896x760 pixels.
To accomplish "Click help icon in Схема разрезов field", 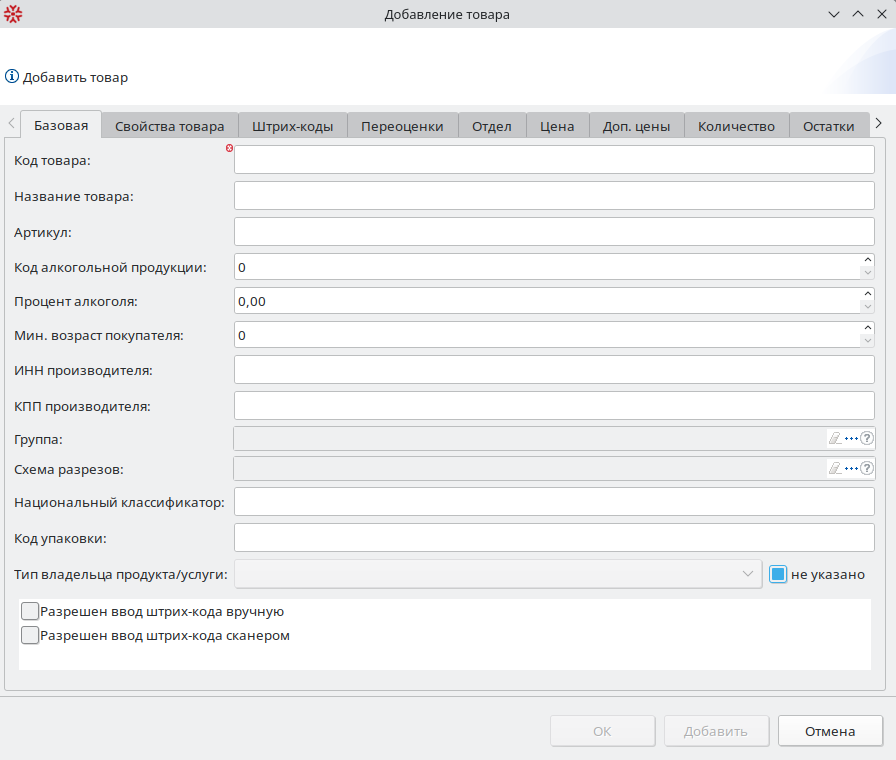I will [867, 469].
